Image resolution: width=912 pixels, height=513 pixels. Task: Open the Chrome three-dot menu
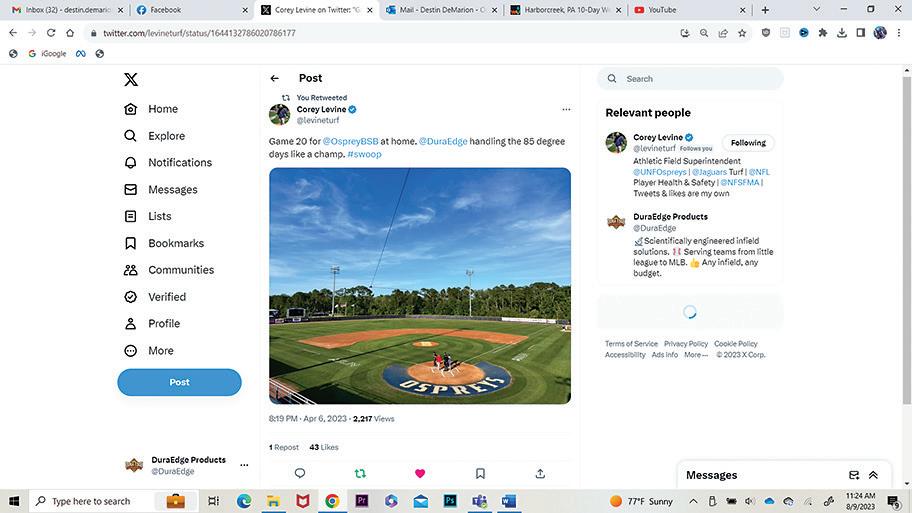(899, 33)
